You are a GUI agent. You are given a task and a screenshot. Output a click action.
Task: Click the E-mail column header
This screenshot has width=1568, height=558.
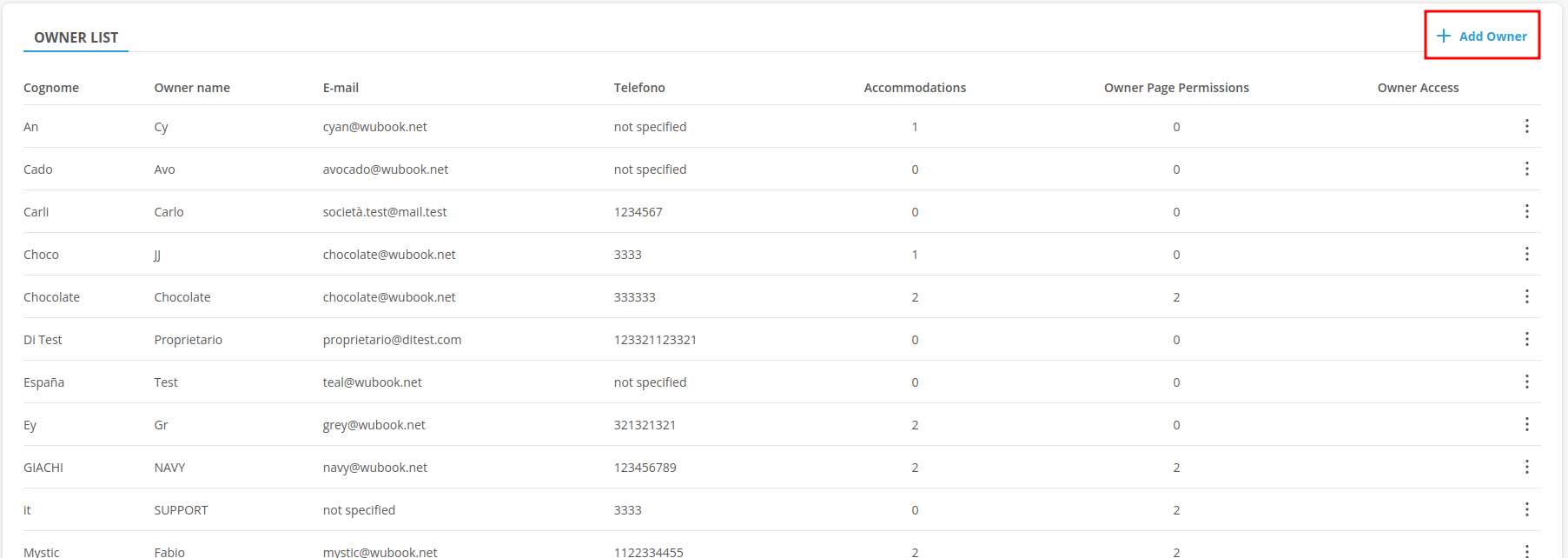[x=341, y=88]
